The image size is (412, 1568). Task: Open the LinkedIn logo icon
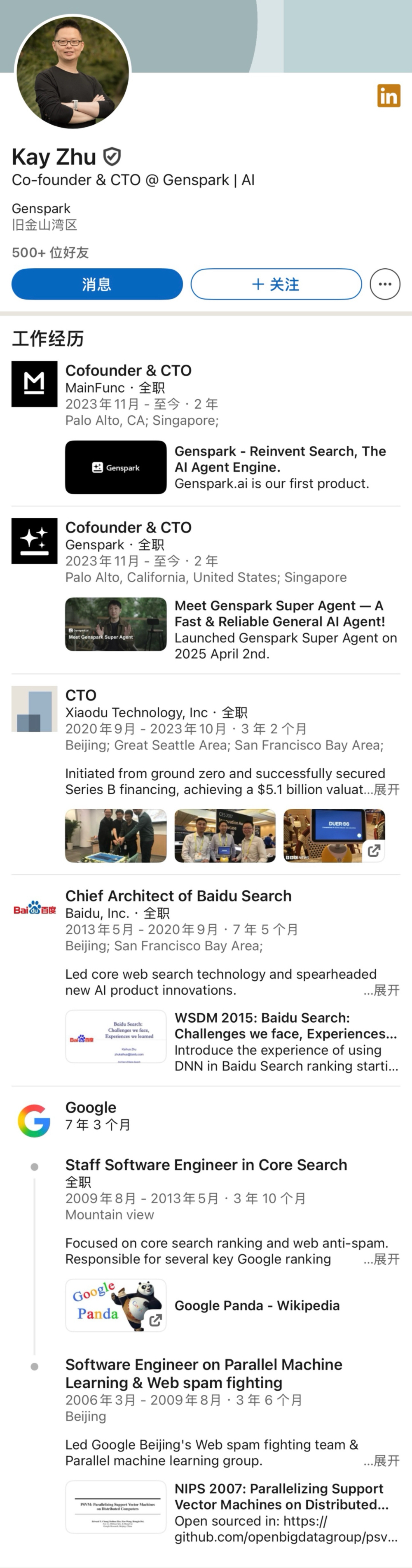pyautogui.click(x=388, y=95)
